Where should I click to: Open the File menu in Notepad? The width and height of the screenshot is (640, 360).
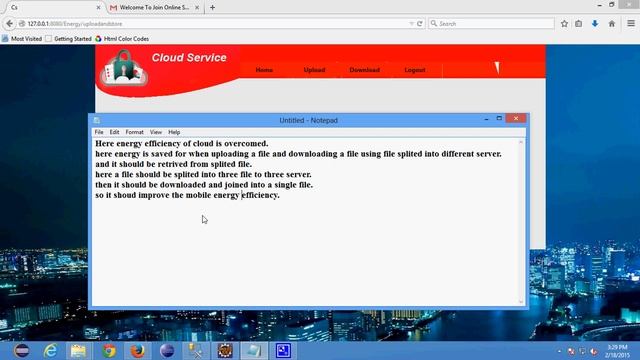(x=99, y=132)
